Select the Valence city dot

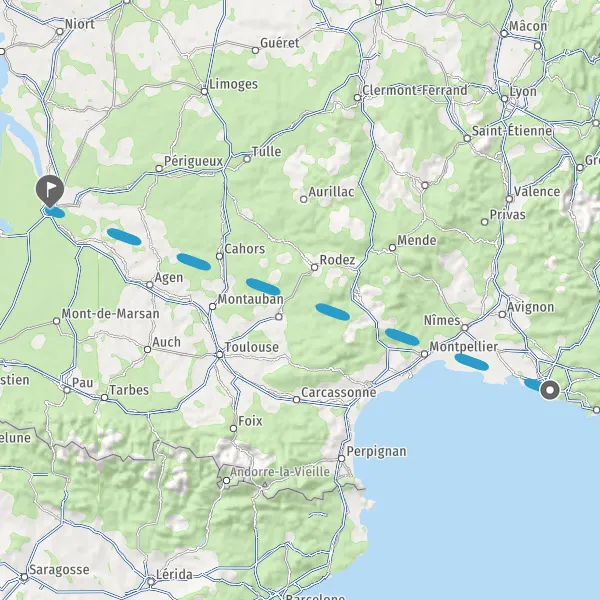pyautogui.click(x=509, y=199)
